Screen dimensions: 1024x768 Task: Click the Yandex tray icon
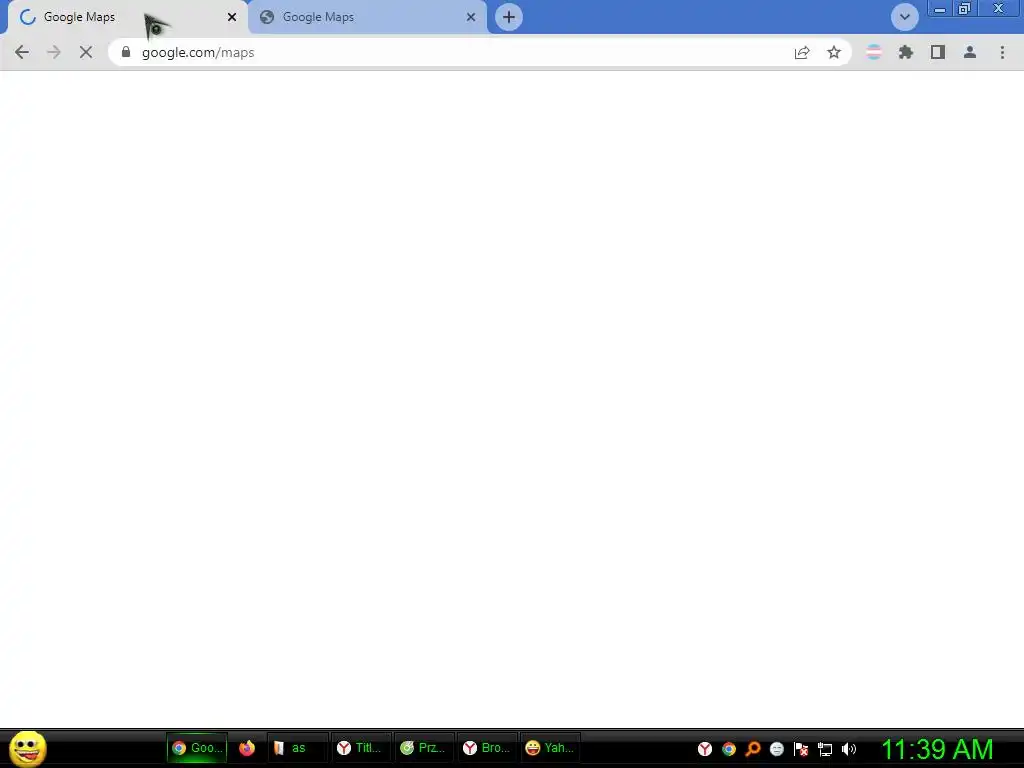pos(705,749)
